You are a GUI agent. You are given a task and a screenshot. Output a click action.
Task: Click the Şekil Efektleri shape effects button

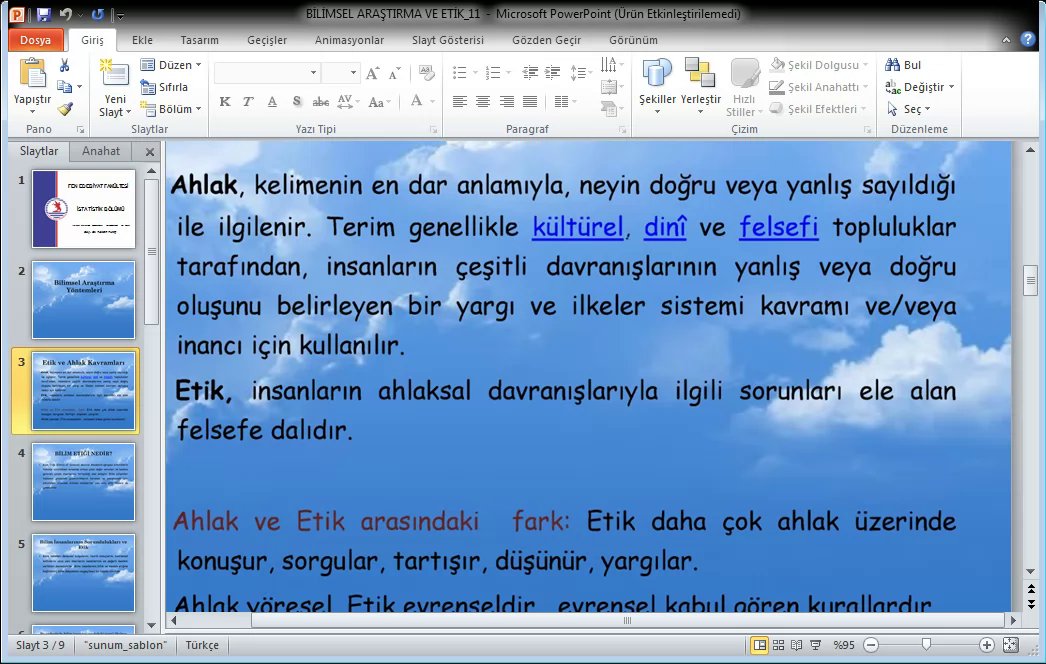pos(818,109)
